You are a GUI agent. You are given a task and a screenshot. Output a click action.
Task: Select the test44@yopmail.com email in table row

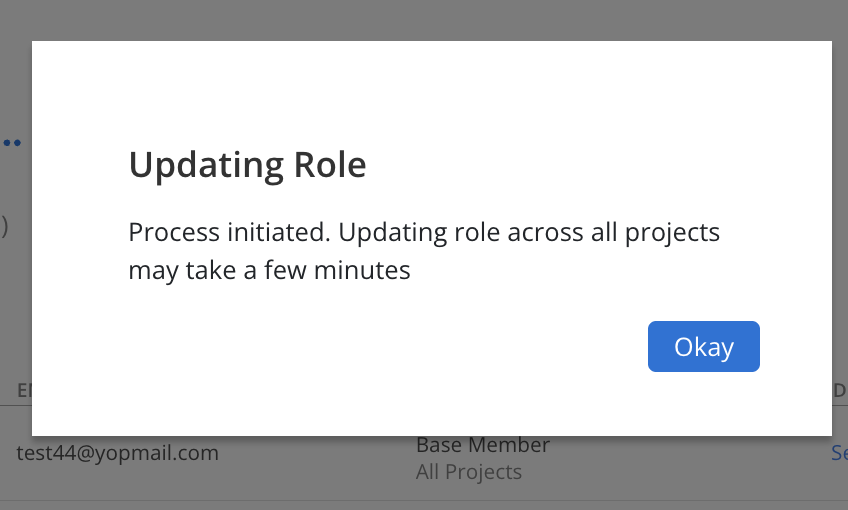pyautogui.click(x=117, y=453)
